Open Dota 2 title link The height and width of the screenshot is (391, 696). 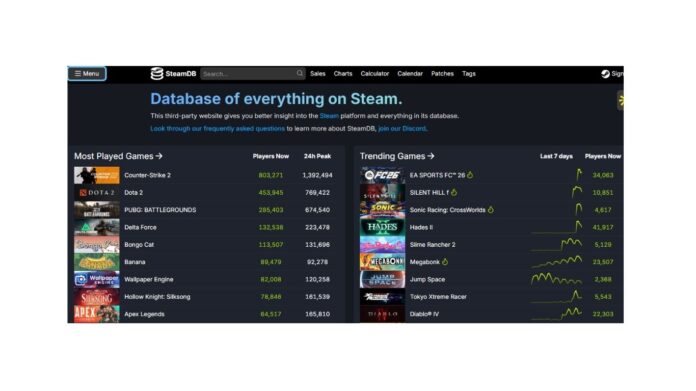pyautogui.click(x=134, y=193)
